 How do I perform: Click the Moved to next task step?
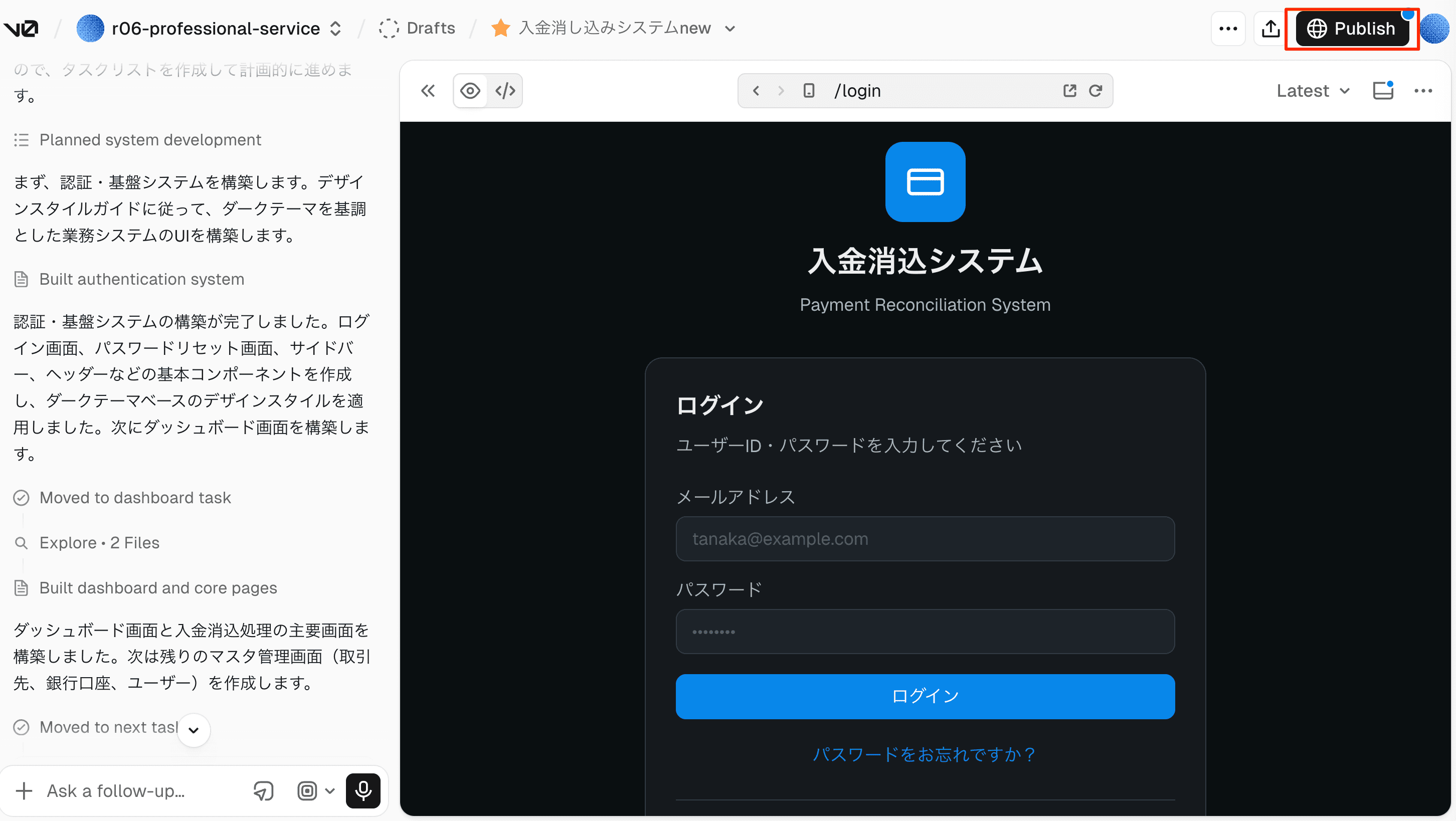click(96, 727)
